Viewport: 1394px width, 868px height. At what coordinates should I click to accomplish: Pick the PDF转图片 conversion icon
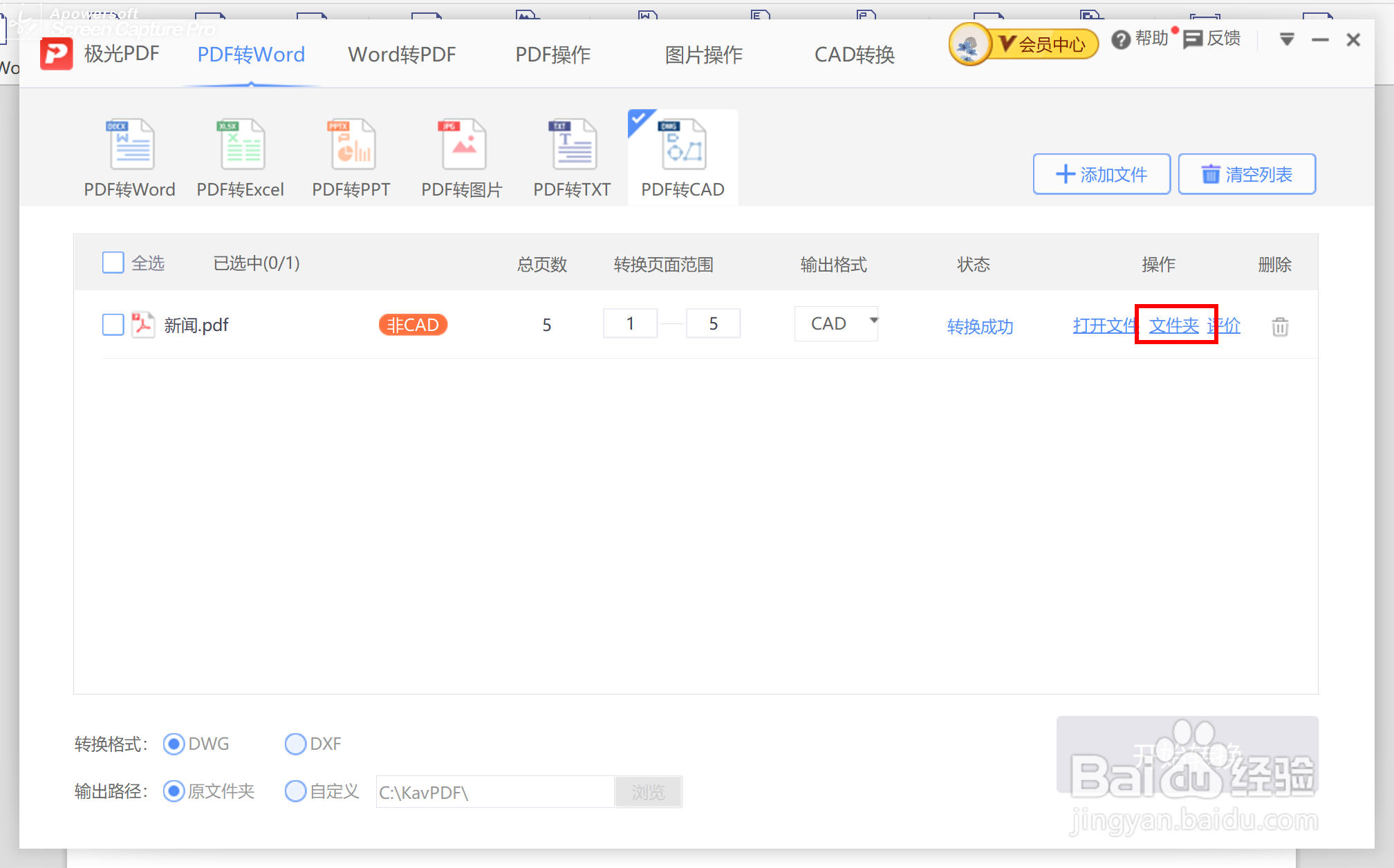click(x=463, y=144)
